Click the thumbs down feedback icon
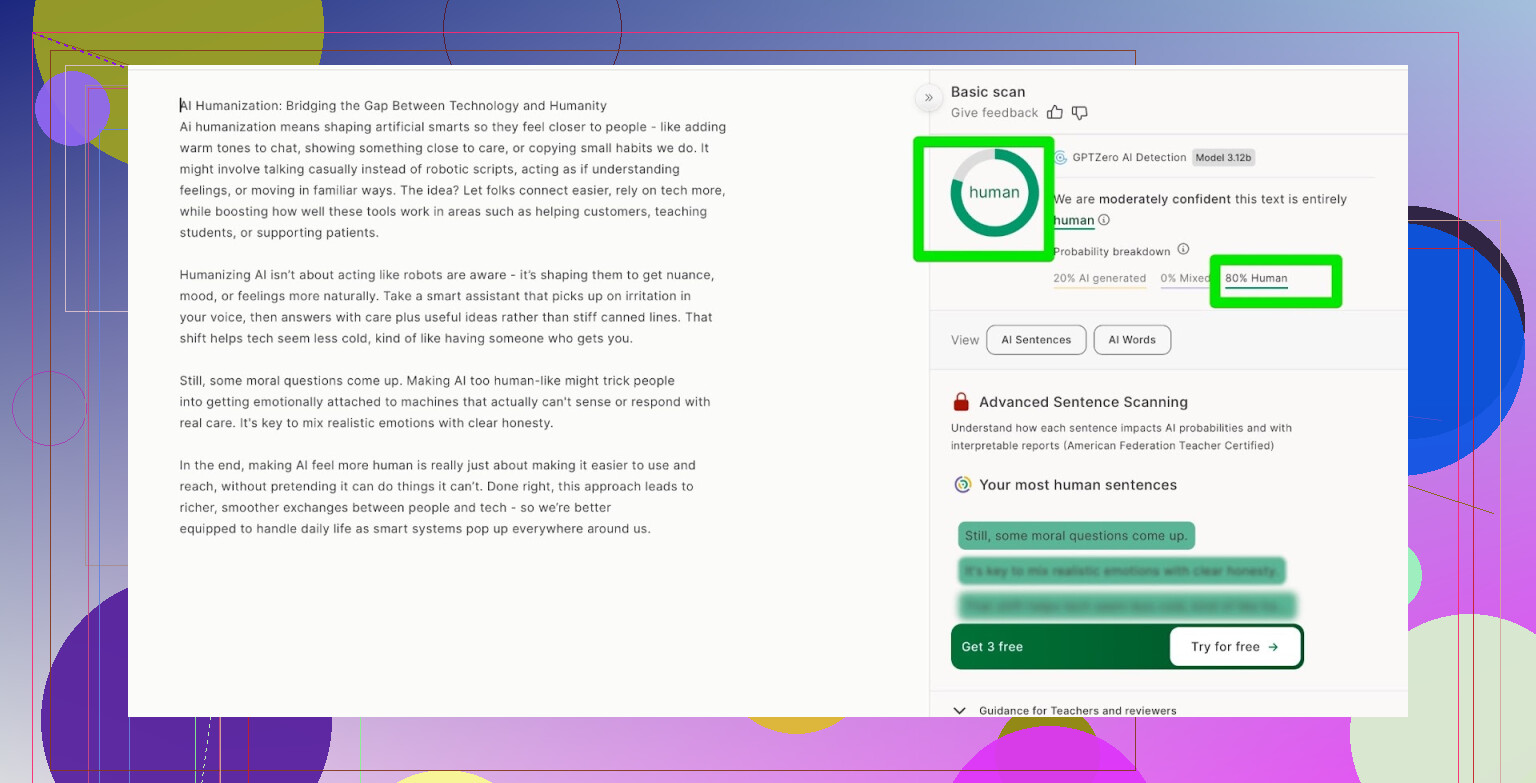Viewport: 1536px width, 783px height. [x=1079, y=113]
